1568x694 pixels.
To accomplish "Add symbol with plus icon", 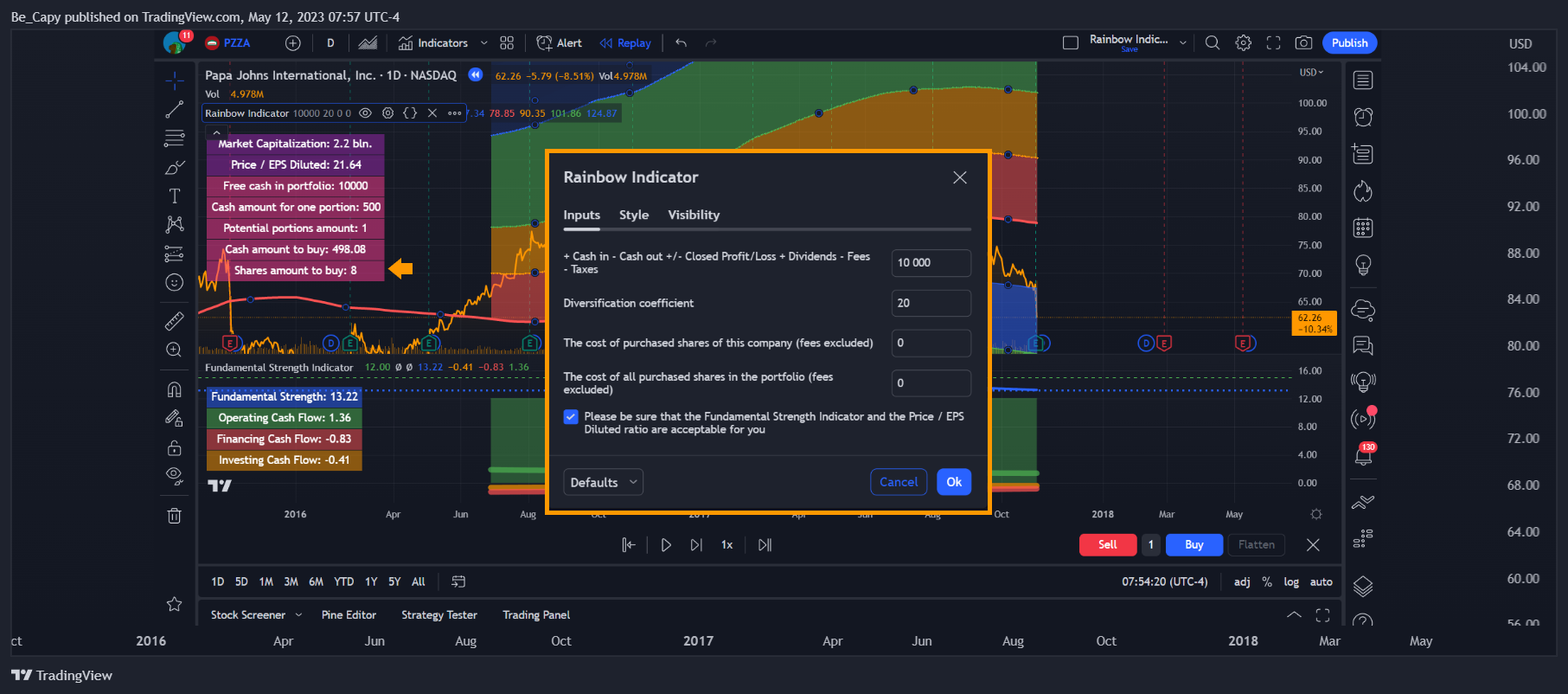I will (x=293, y=43).
